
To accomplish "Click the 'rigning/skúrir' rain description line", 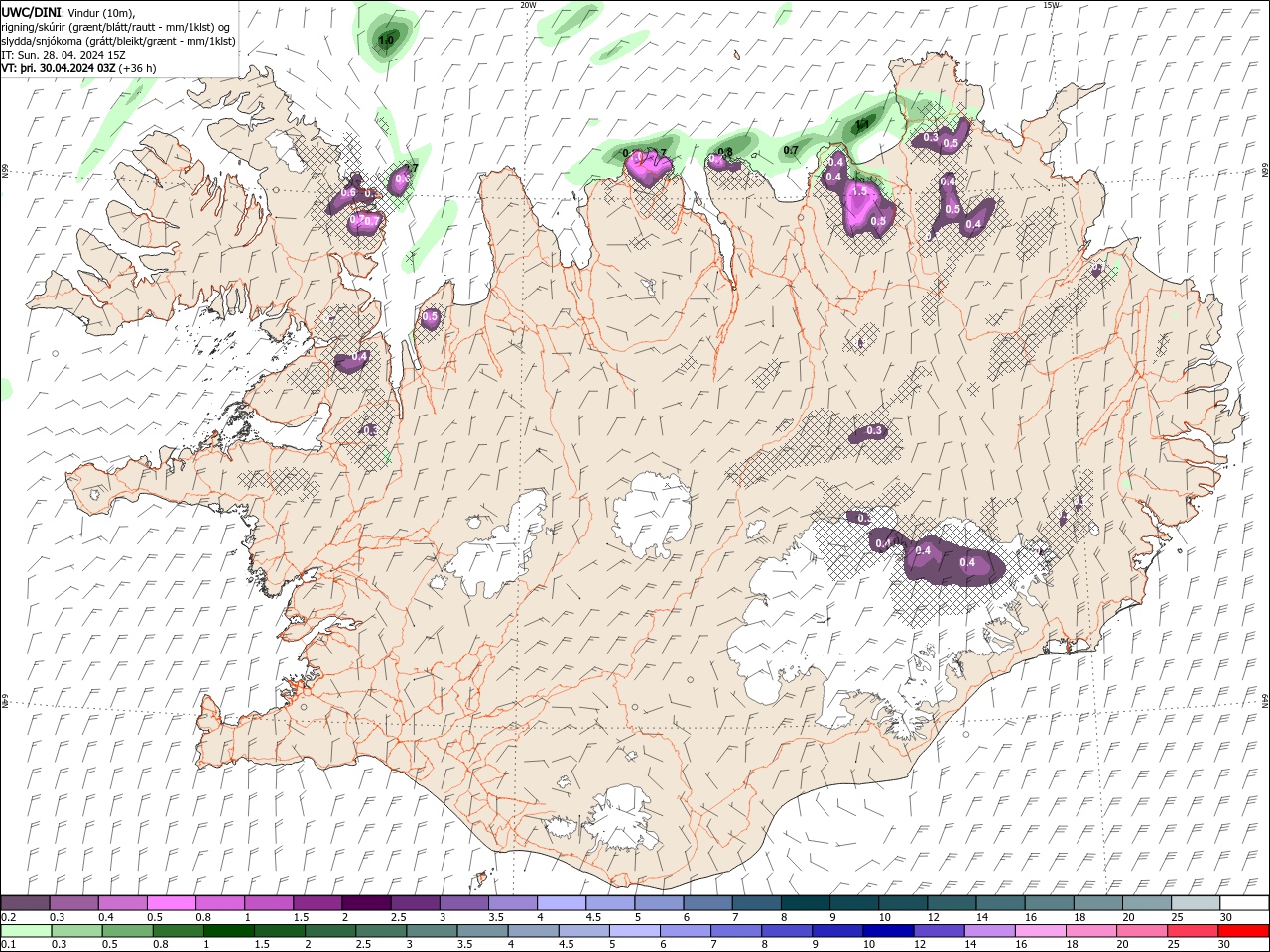I will [x=116, y=27].
